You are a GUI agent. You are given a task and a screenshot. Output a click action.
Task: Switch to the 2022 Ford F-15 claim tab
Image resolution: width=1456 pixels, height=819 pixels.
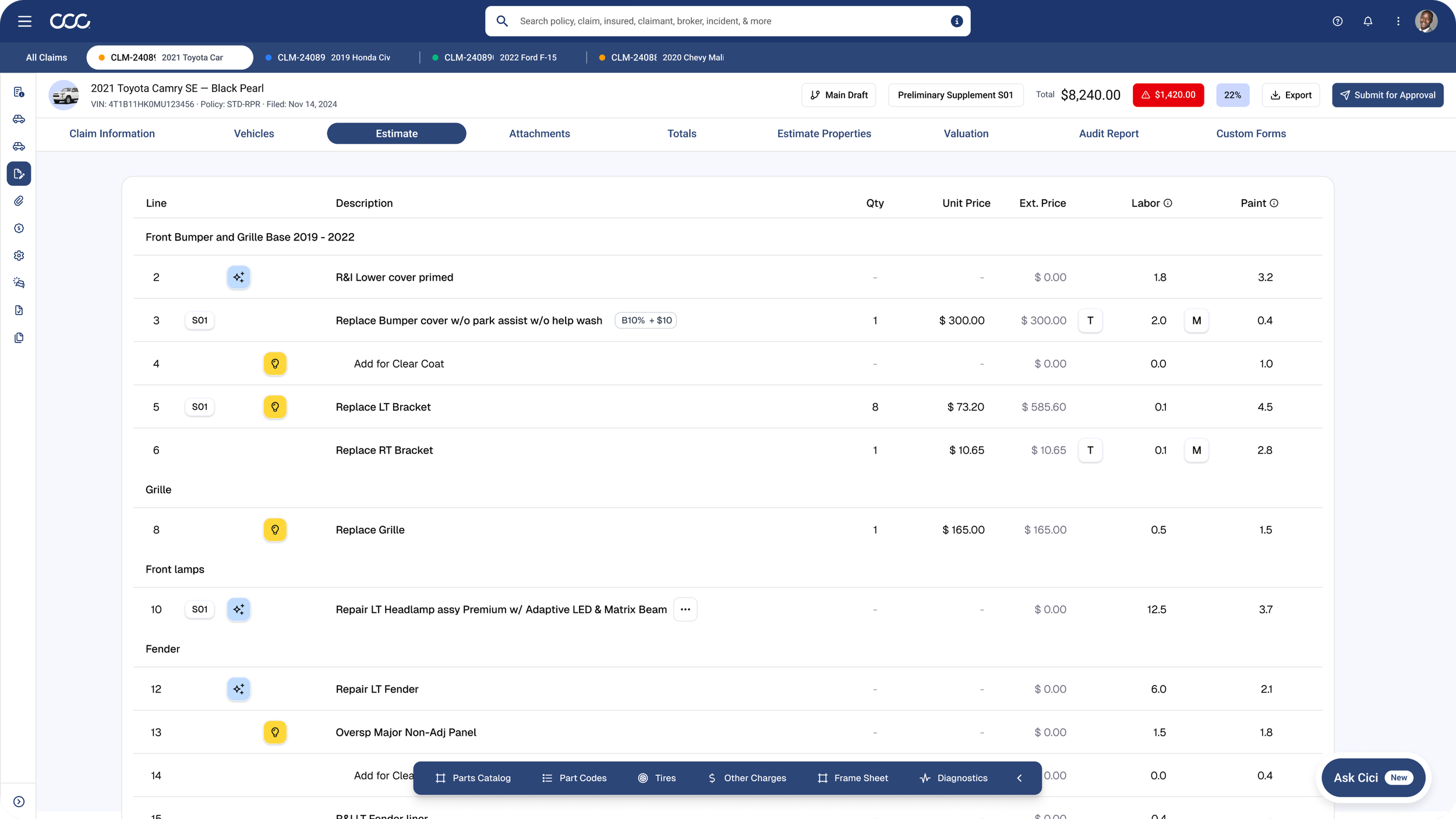tap(502, 58)
